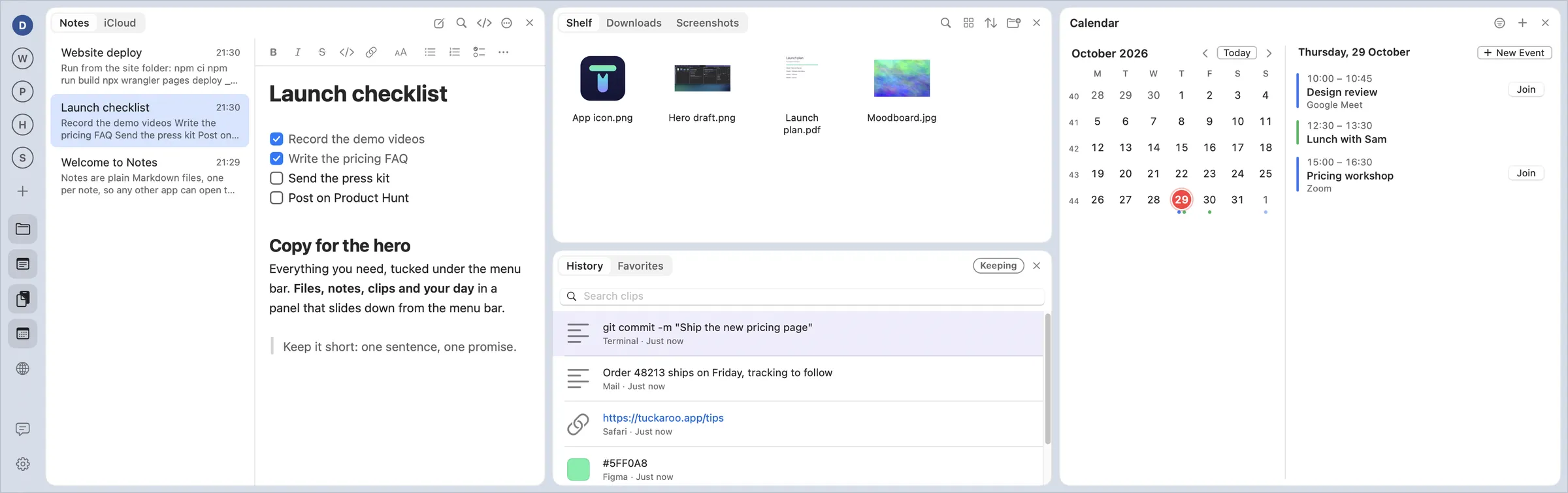Image resolution: width=1568 pixels, height=493 pixels.
Task: Uncheck "Record the demo videos"
Action: [x=276, y=139]
